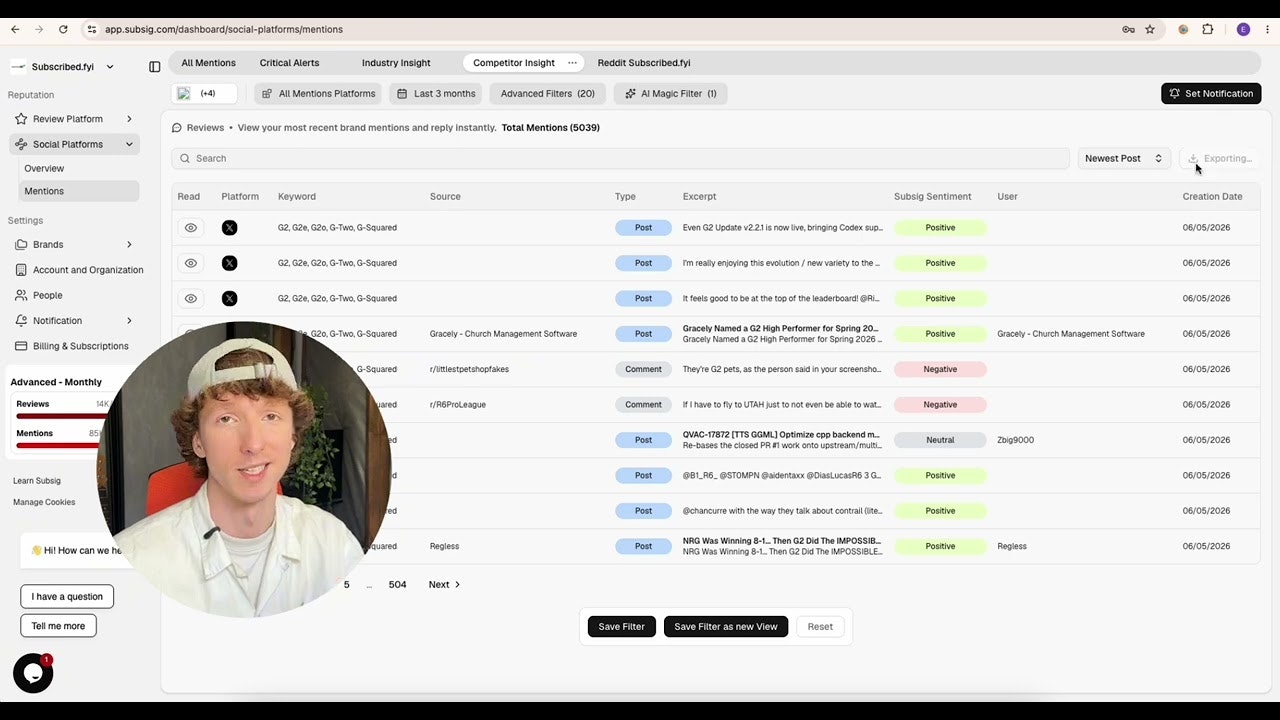This screenshot has height=720, width=1280.
Task: Switch to the Reddit Subscribed.fyi tab
Action: point(644,63)
